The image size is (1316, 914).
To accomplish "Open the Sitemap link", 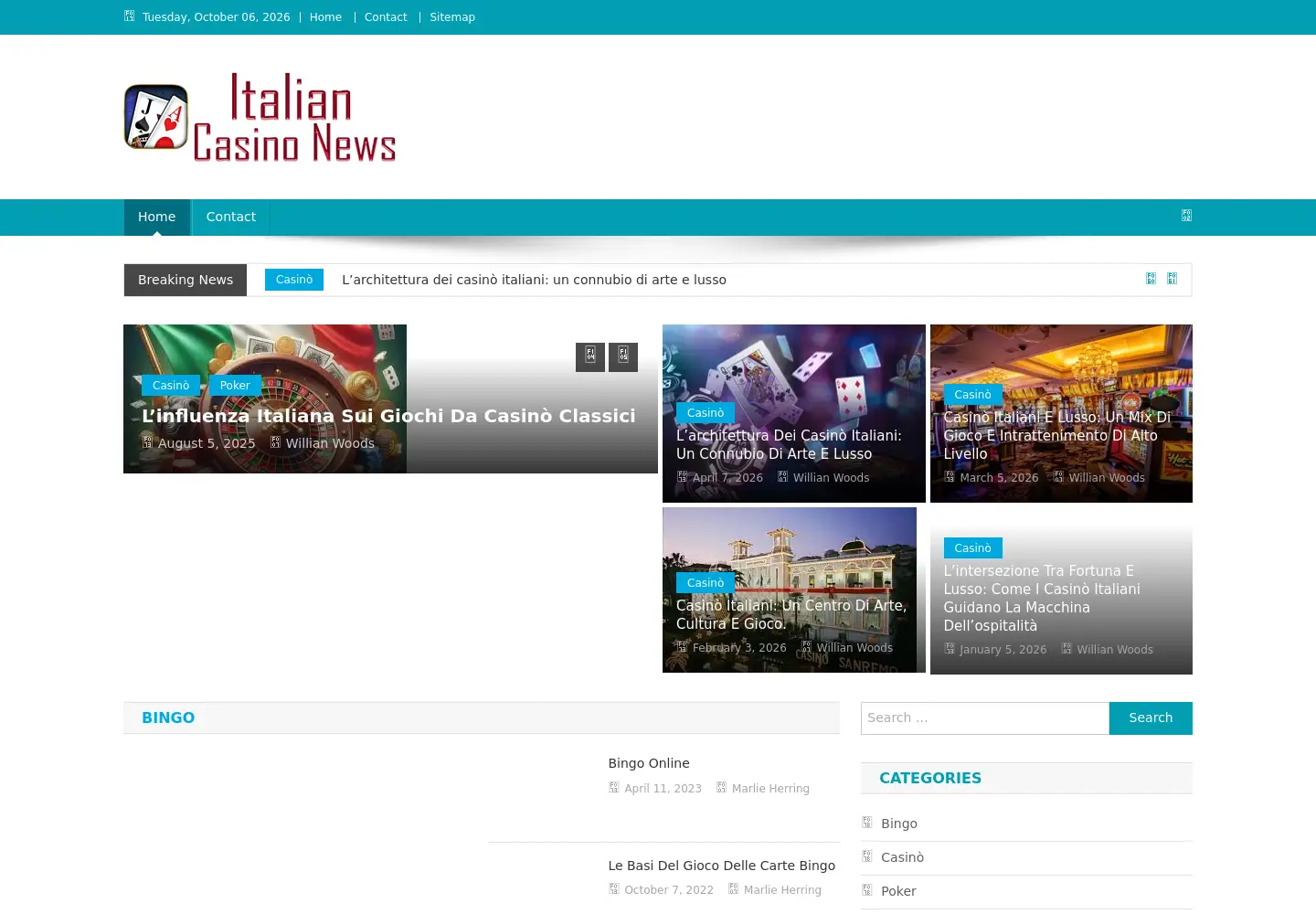I will click(452, 17).
